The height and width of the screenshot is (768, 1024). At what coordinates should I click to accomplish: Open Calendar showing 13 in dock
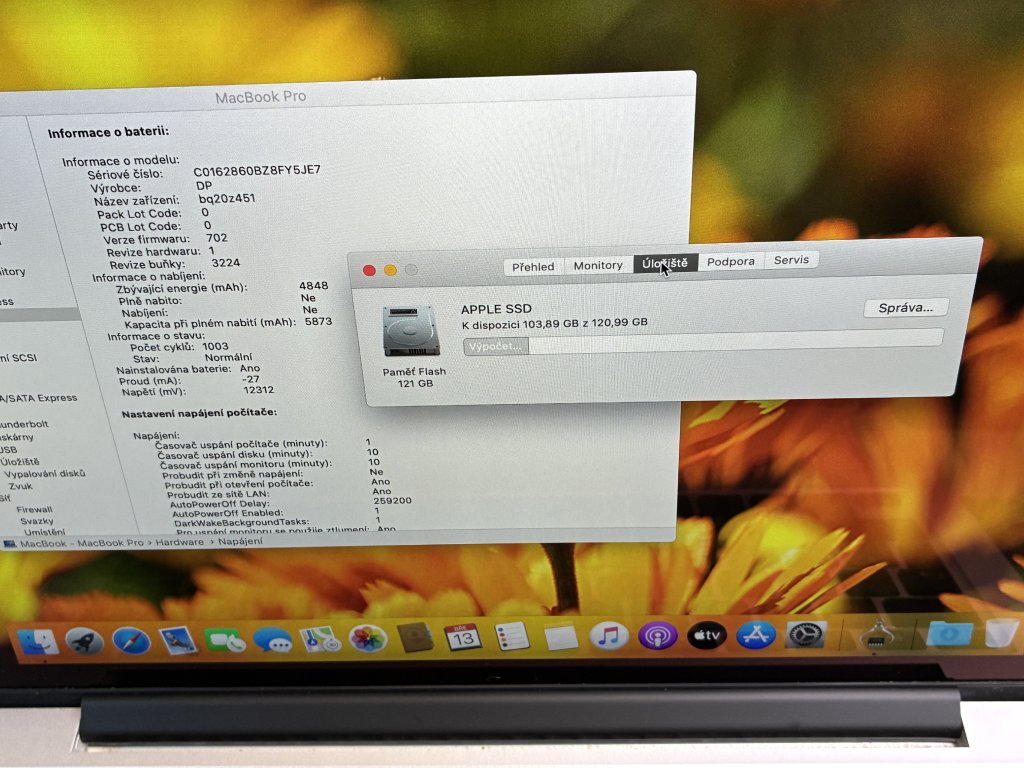(462, 637)
